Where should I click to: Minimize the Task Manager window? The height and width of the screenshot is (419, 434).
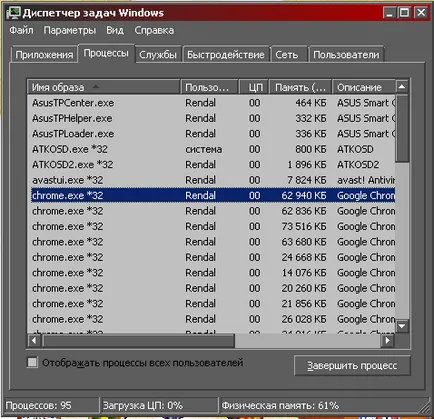pyautogui.click(x=389, y=13)
